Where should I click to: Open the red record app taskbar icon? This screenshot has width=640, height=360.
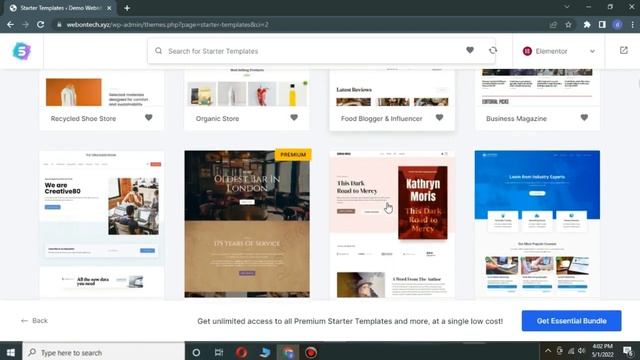[x=311, y=352]
